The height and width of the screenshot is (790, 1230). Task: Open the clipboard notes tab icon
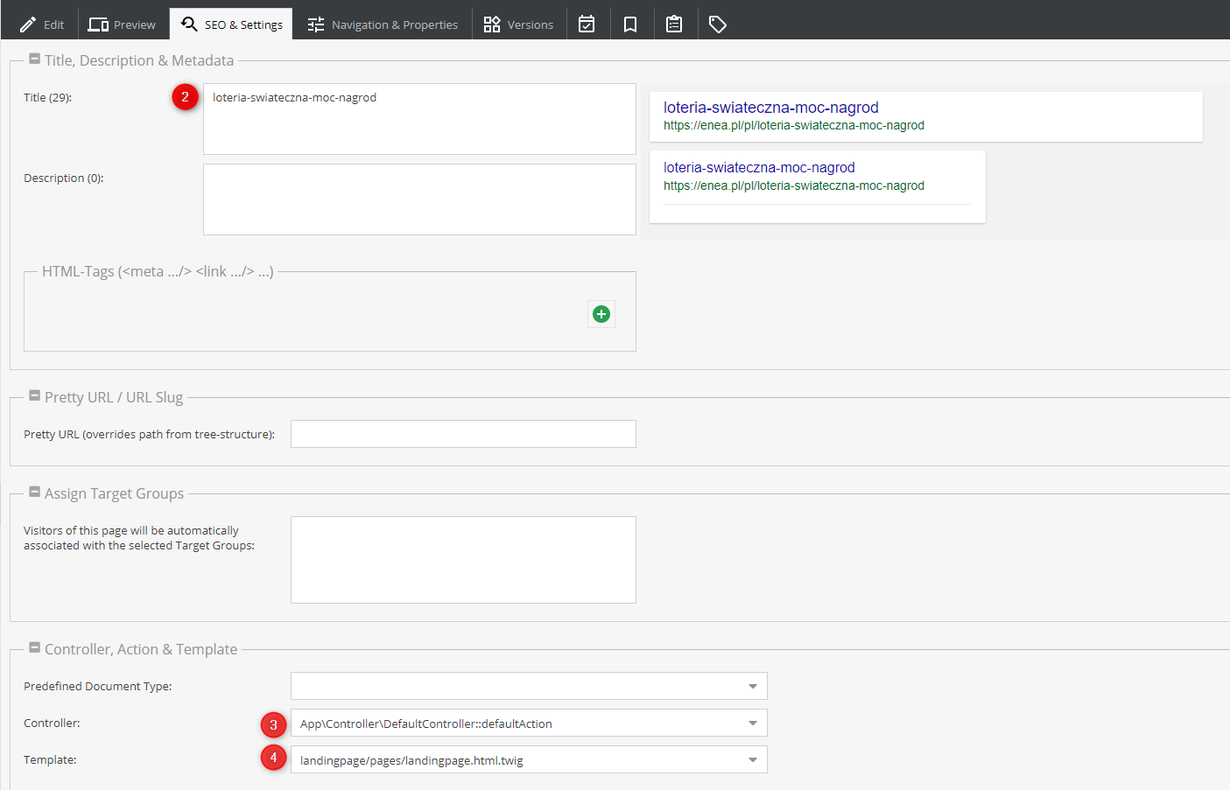pos(674,24)
